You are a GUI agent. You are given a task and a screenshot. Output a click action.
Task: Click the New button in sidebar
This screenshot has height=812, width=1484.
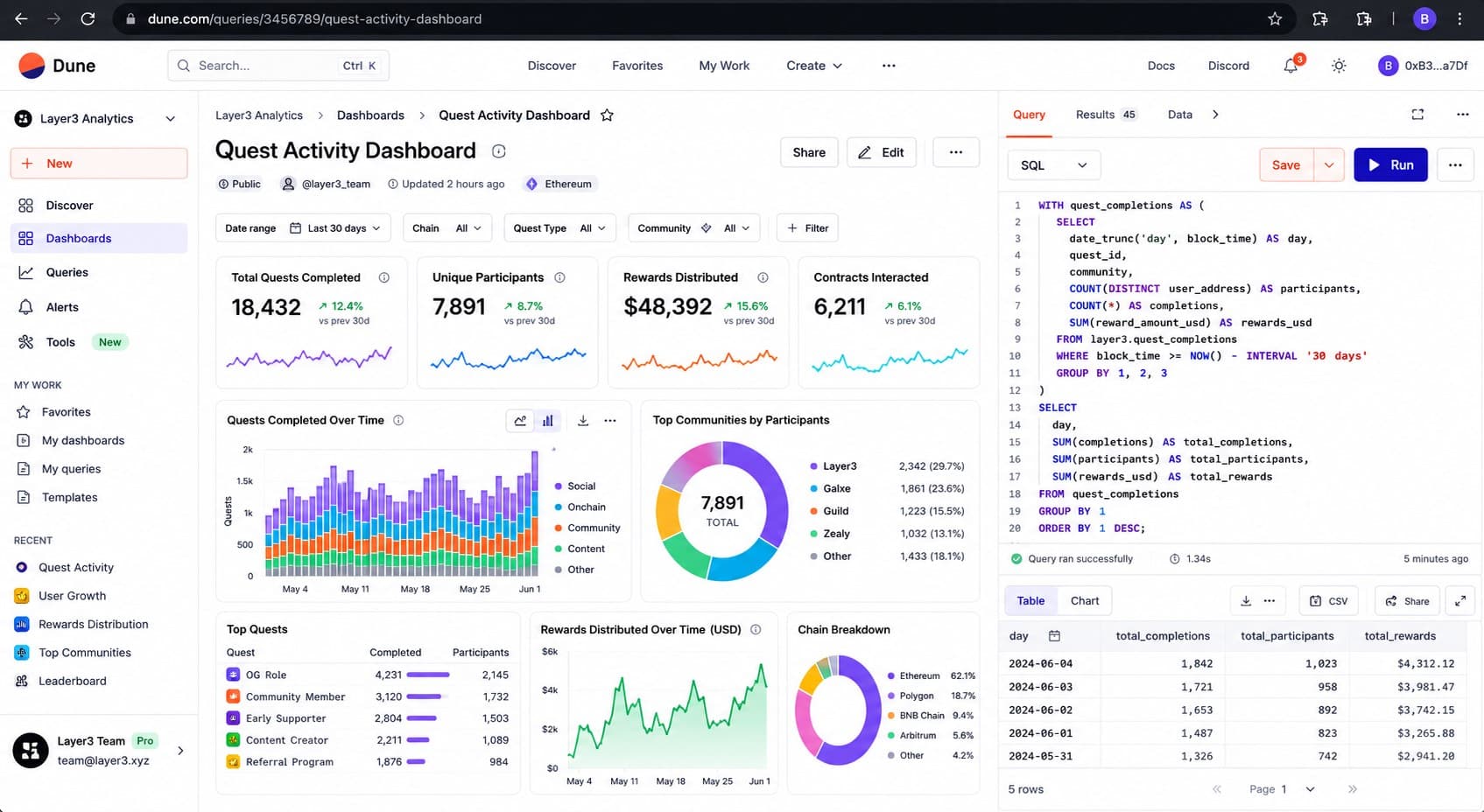(x=99, y=164)
